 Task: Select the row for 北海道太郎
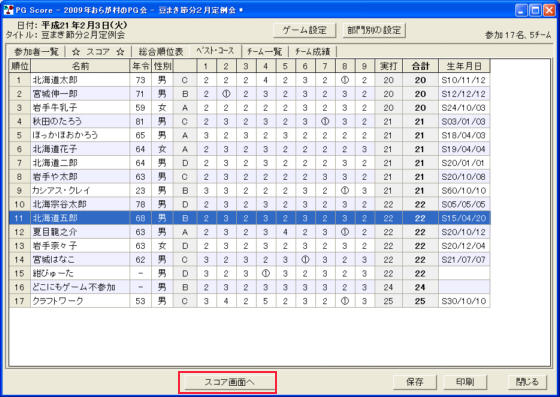tap(249, 80)
